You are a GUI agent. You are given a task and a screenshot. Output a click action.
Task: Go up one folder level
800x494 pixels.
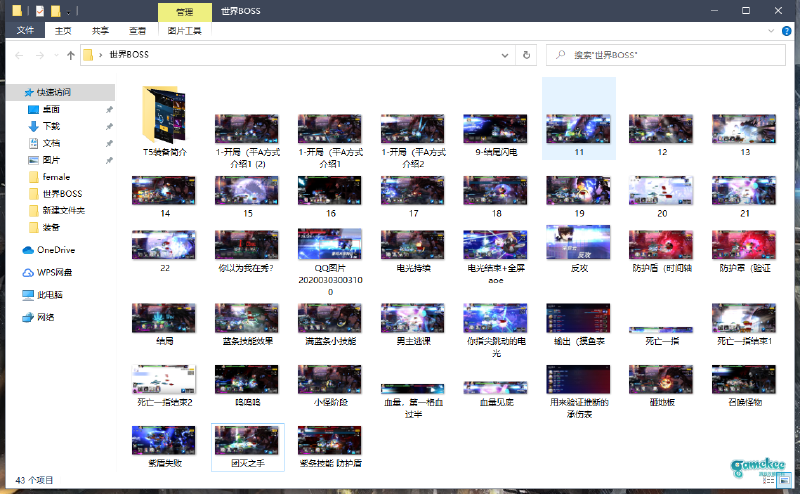click(70, 55)
